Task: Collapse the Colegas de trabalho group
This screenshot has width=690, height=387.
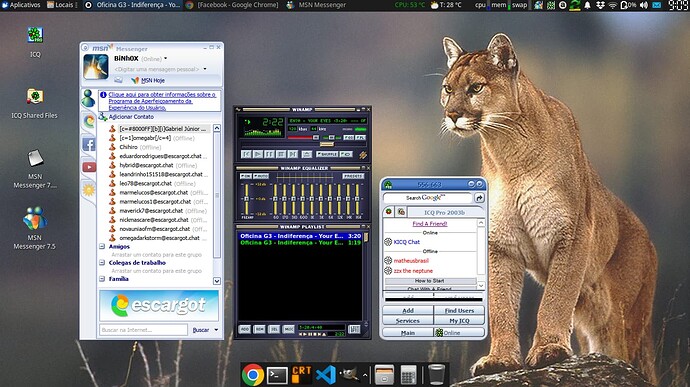Action: pos(102,263)
